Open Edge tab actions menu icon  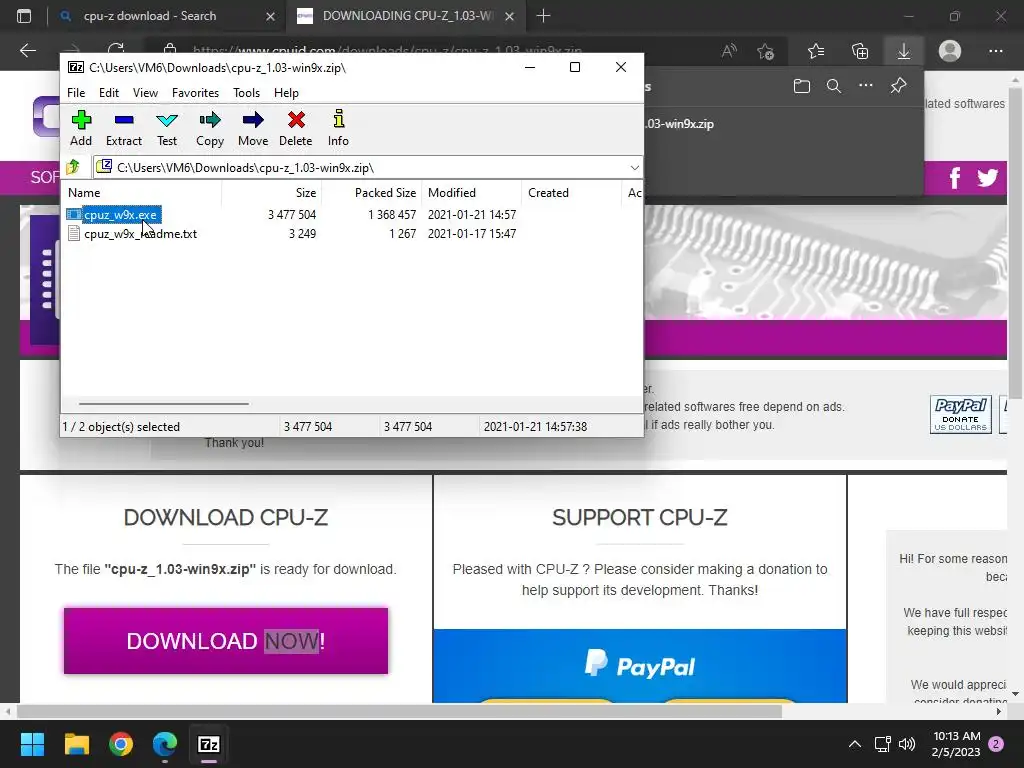pos(24,16)
